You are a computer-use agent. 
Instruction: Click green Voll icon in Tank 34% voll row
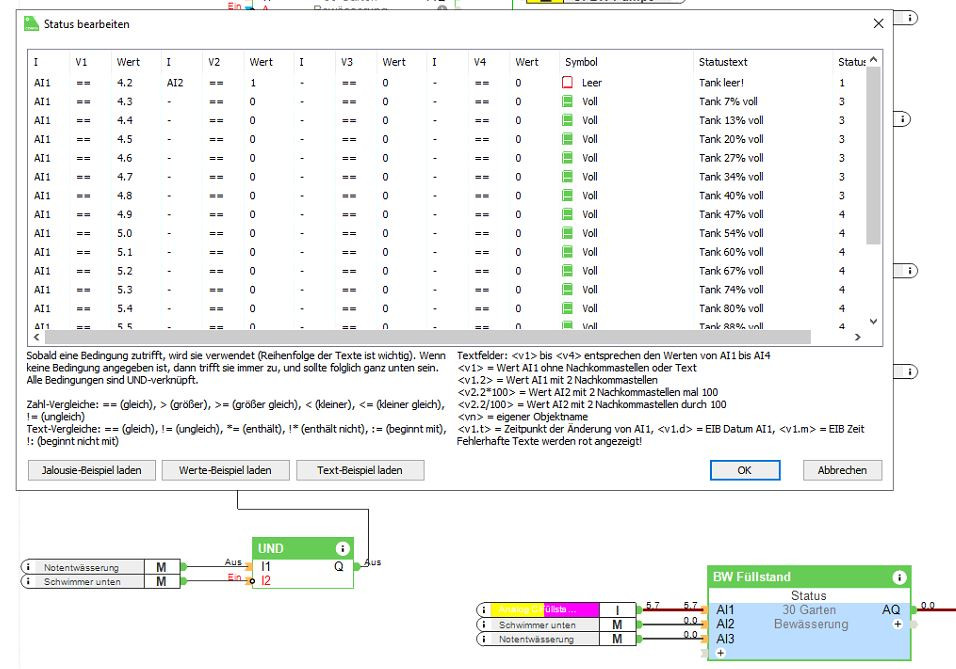click(567, 177)
